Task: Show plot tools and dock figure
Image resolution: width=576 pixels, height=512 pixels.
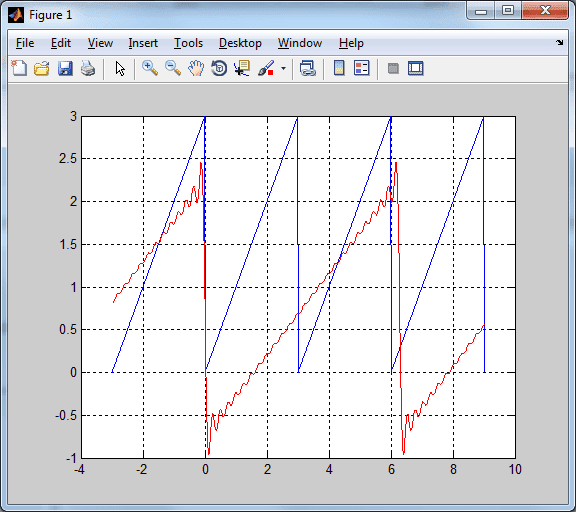Action: coord(416,68)
